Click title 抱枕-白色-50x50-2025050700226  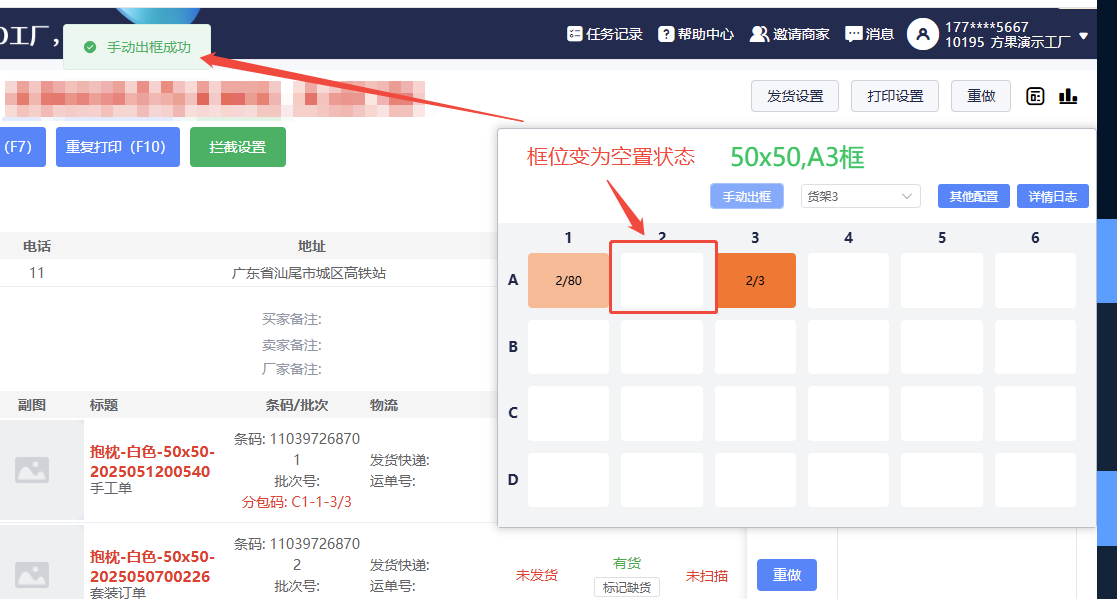pos(152,566)
